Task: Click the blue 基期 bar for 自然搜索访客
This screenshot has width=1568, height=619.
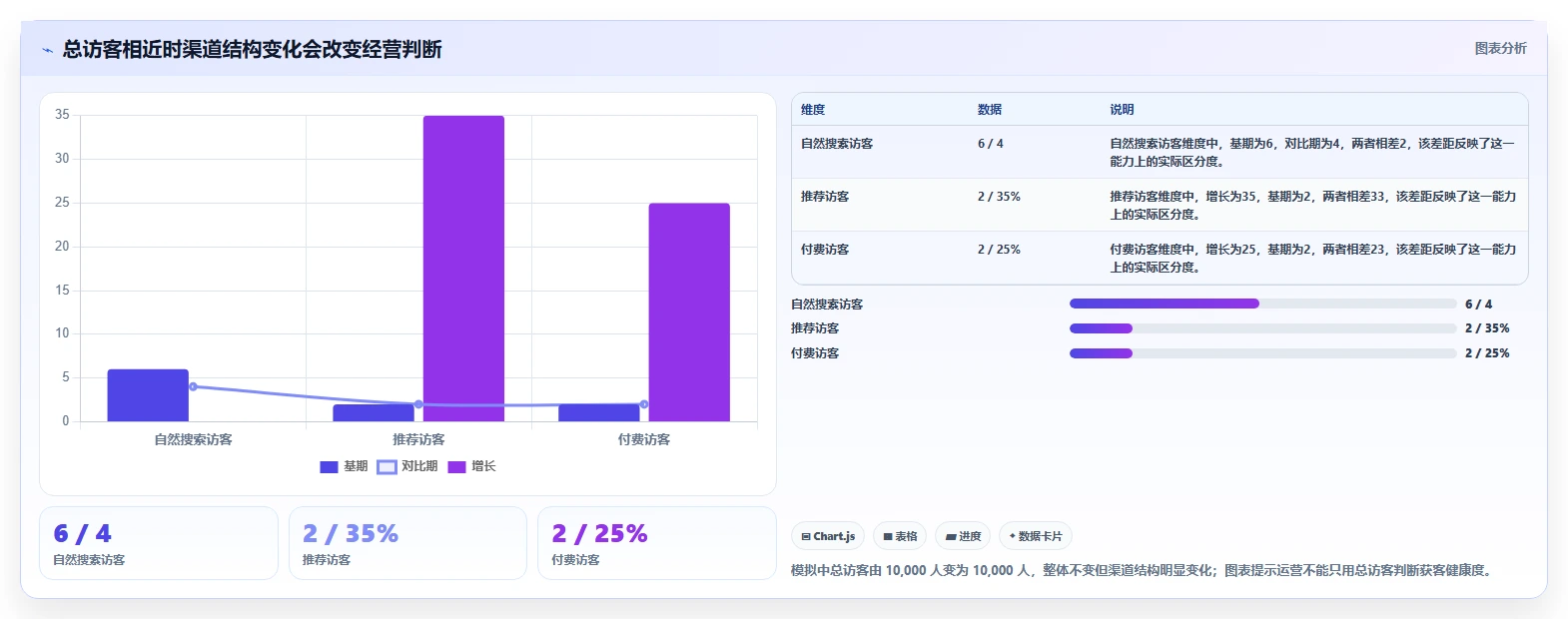Action: (x=148, y=395)
